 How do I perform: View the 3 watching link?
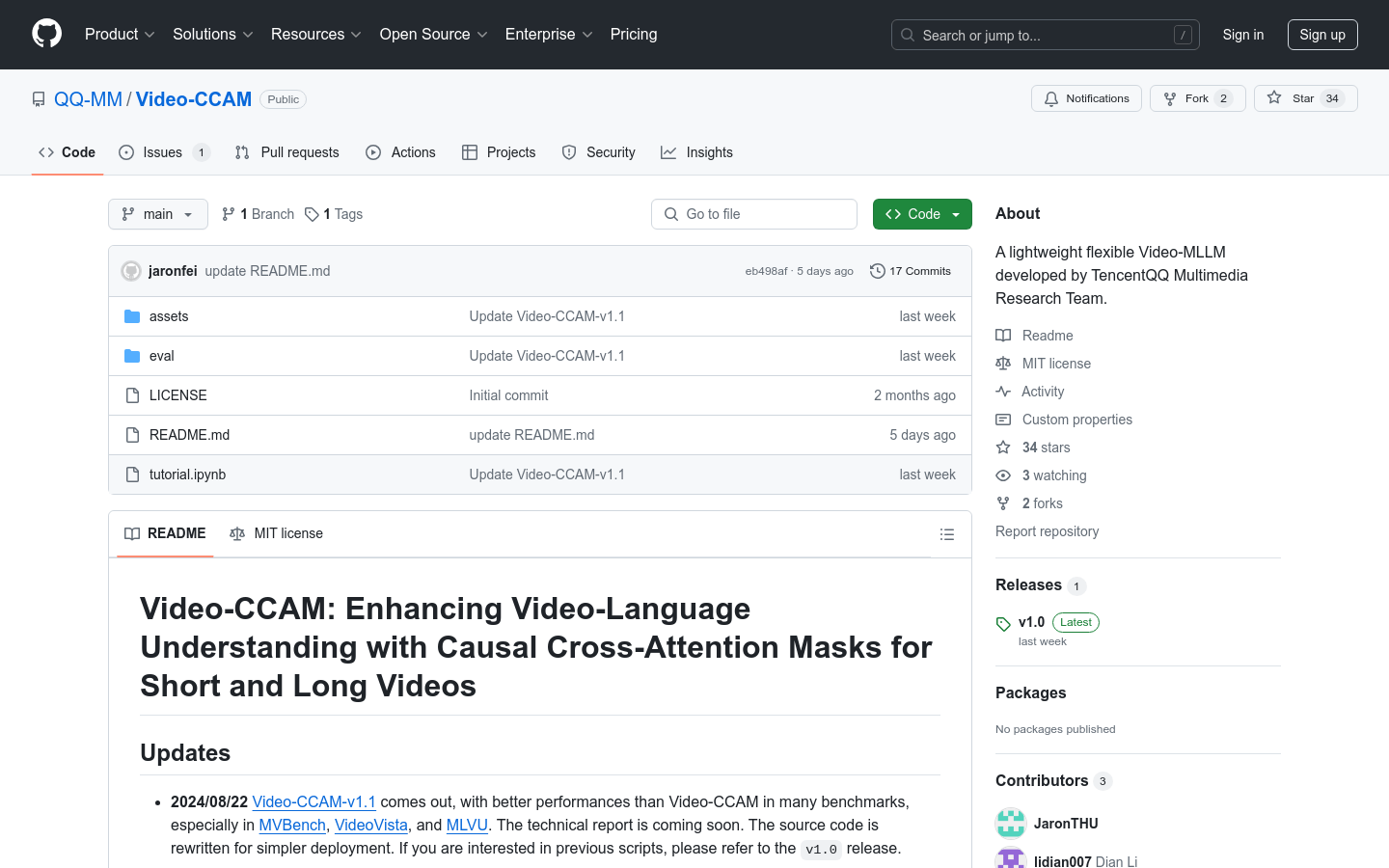tap(1041, 475)
